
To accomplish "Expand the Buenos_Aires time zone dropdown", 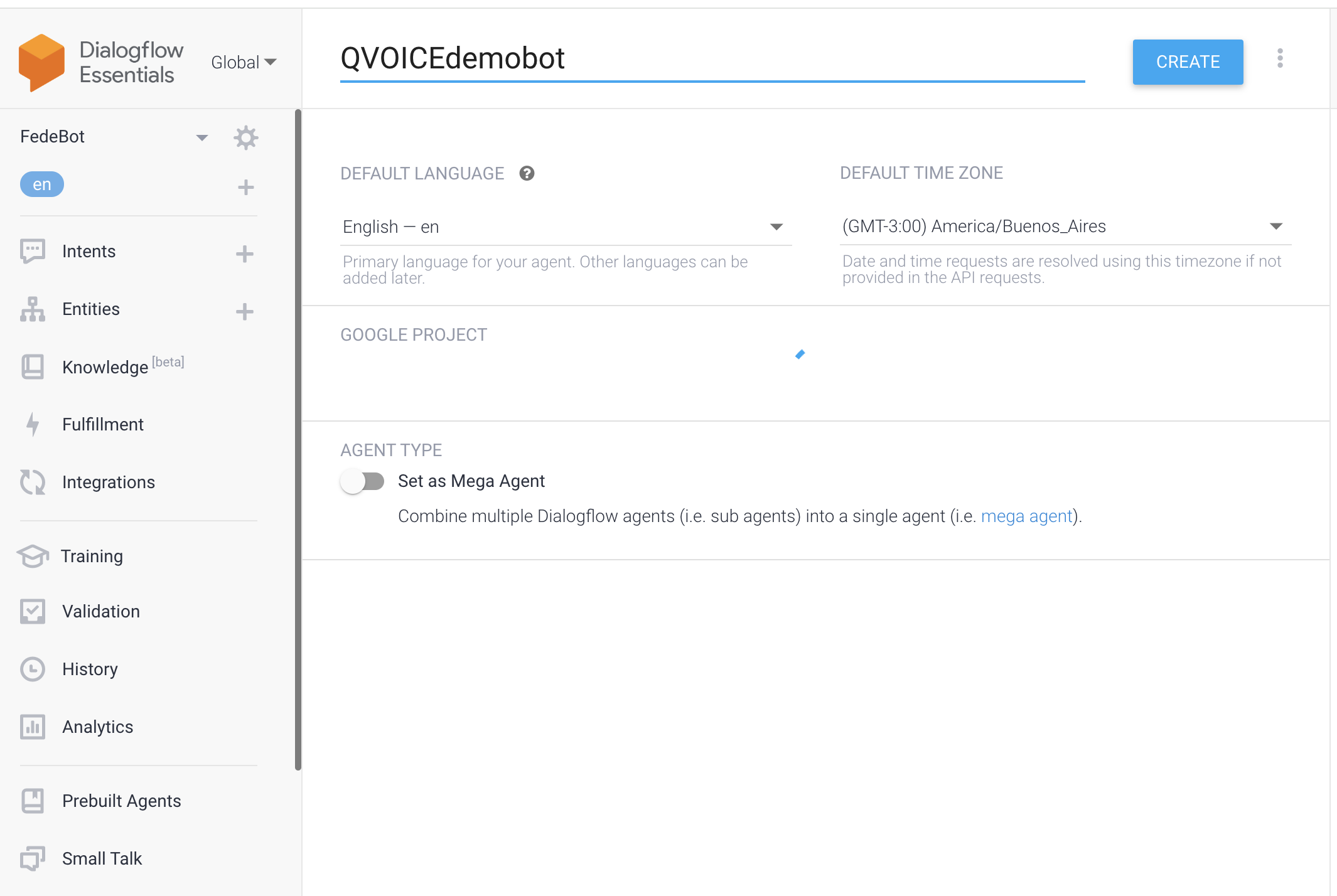I will [1065, 227].
